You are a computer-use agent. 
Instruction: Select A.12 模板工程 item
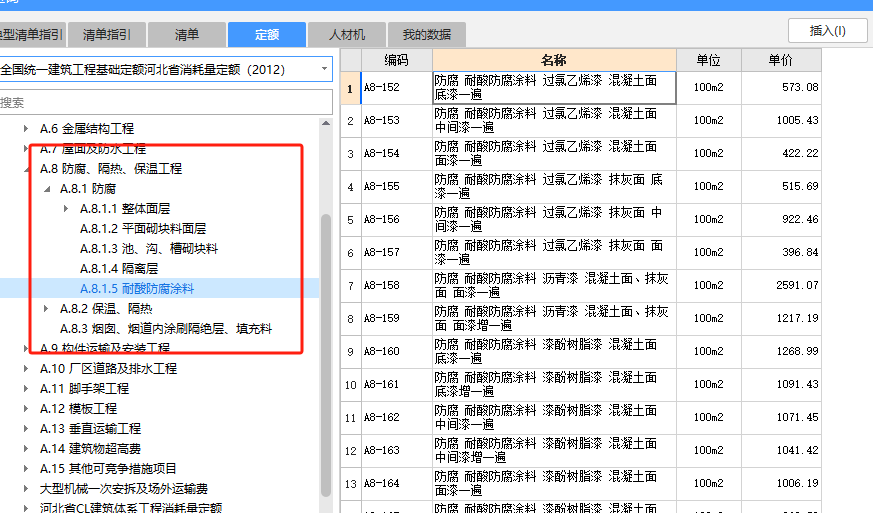[x=79, y=409]
